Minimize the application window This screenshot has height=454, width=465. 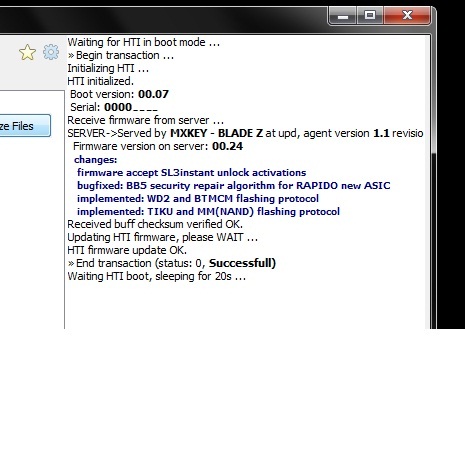[x=343, y=16]
